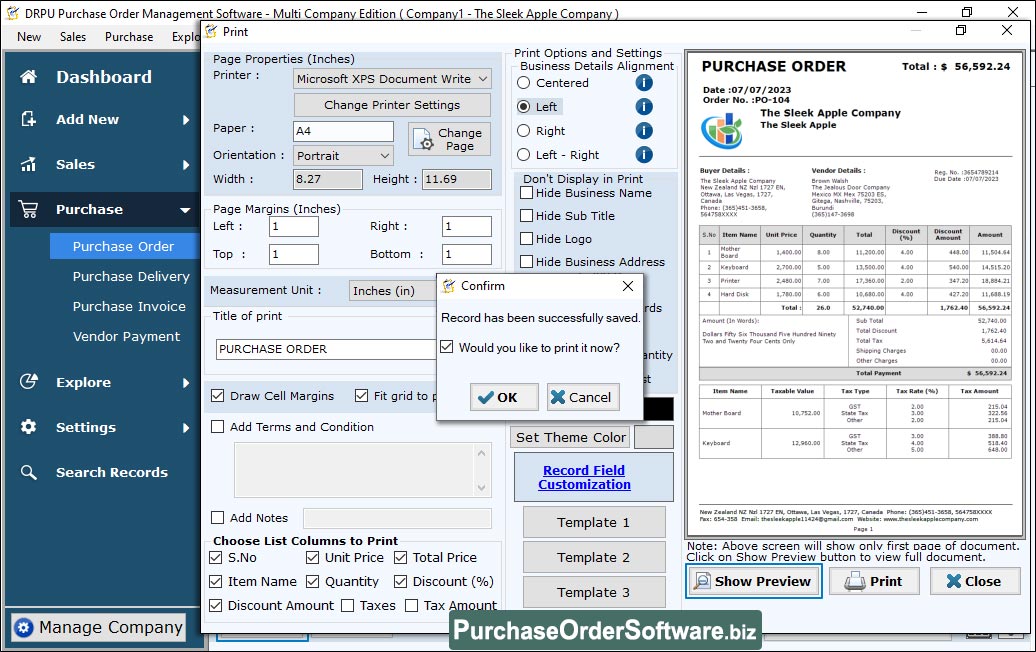Viewport: 1036px width, 652px height.
Task: Expand the Settings sidebar arrow
Action: pyautogui.click(x=186, y=427)
